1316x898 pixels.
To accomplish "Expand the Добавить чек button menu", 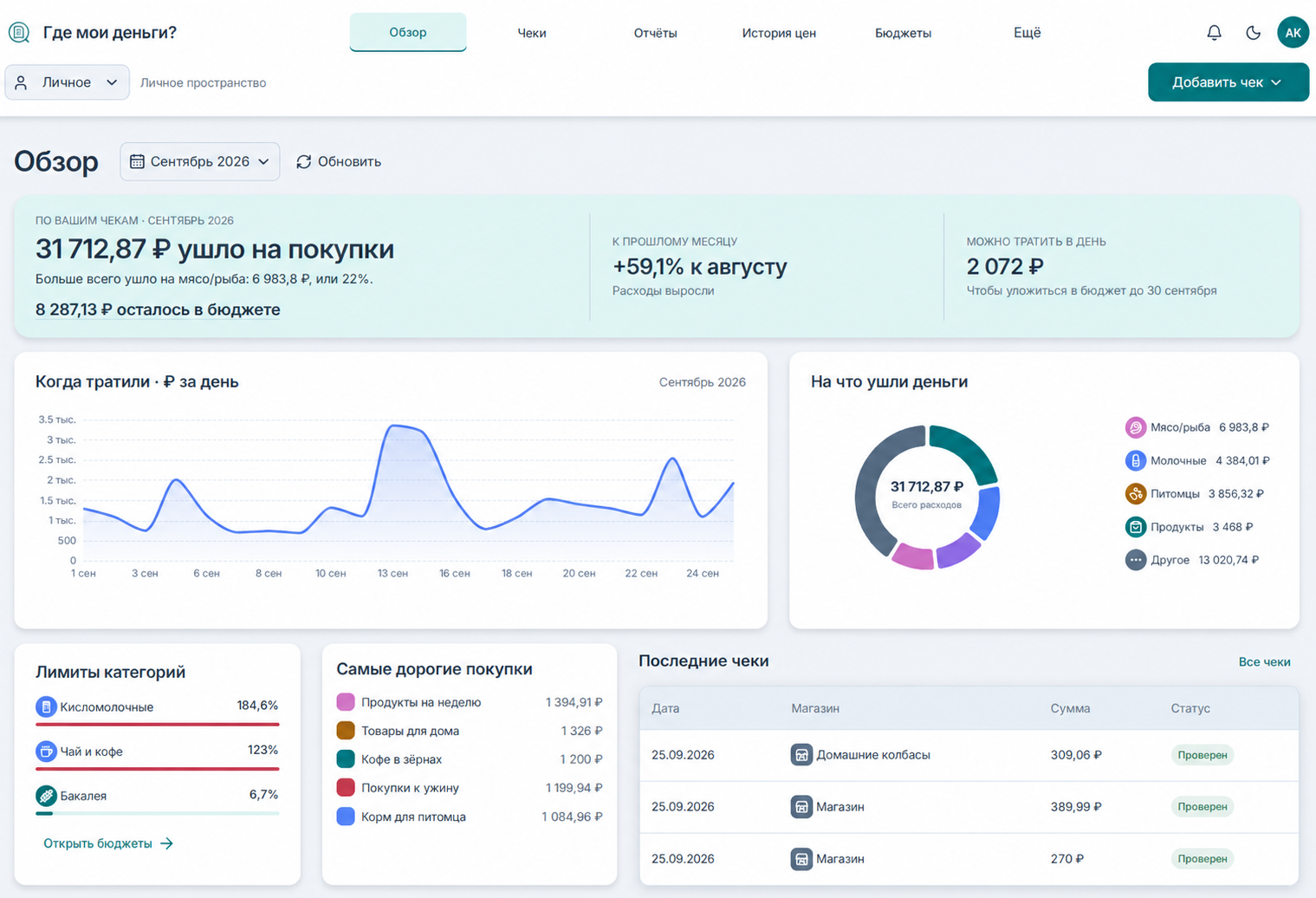I will pos(1228,82).
